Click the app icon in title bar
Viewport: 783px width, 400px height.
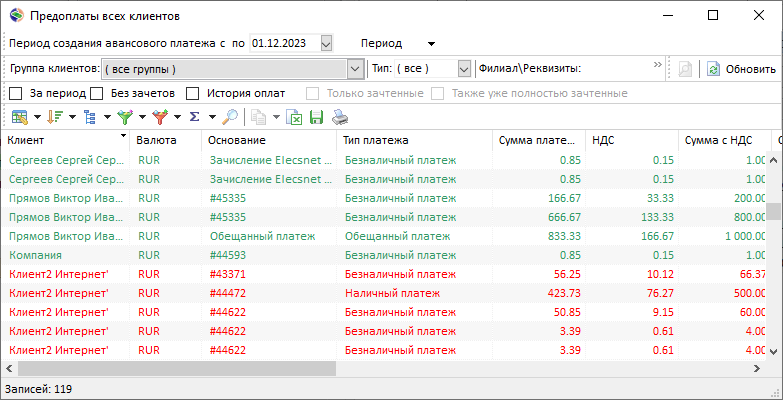(x=16, y=15)
